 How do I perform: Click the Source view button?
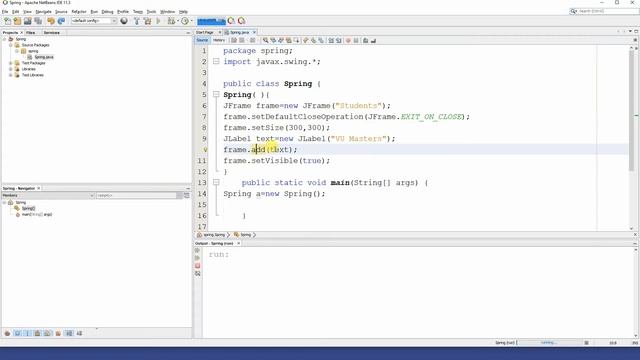point(202,40)
